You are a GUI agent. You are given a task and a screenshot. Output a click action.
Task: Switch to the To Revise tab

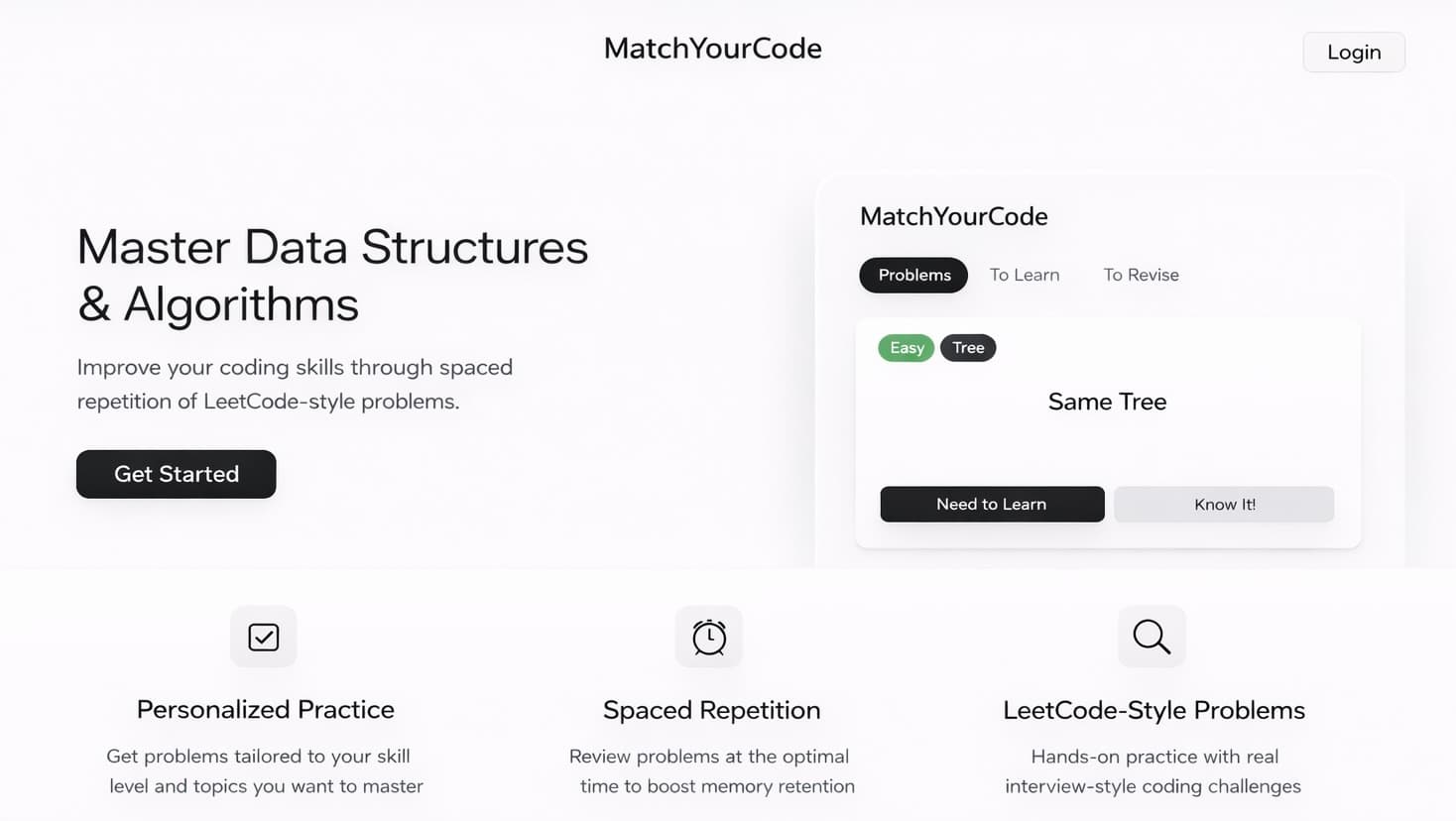(x=1141, y=275)
